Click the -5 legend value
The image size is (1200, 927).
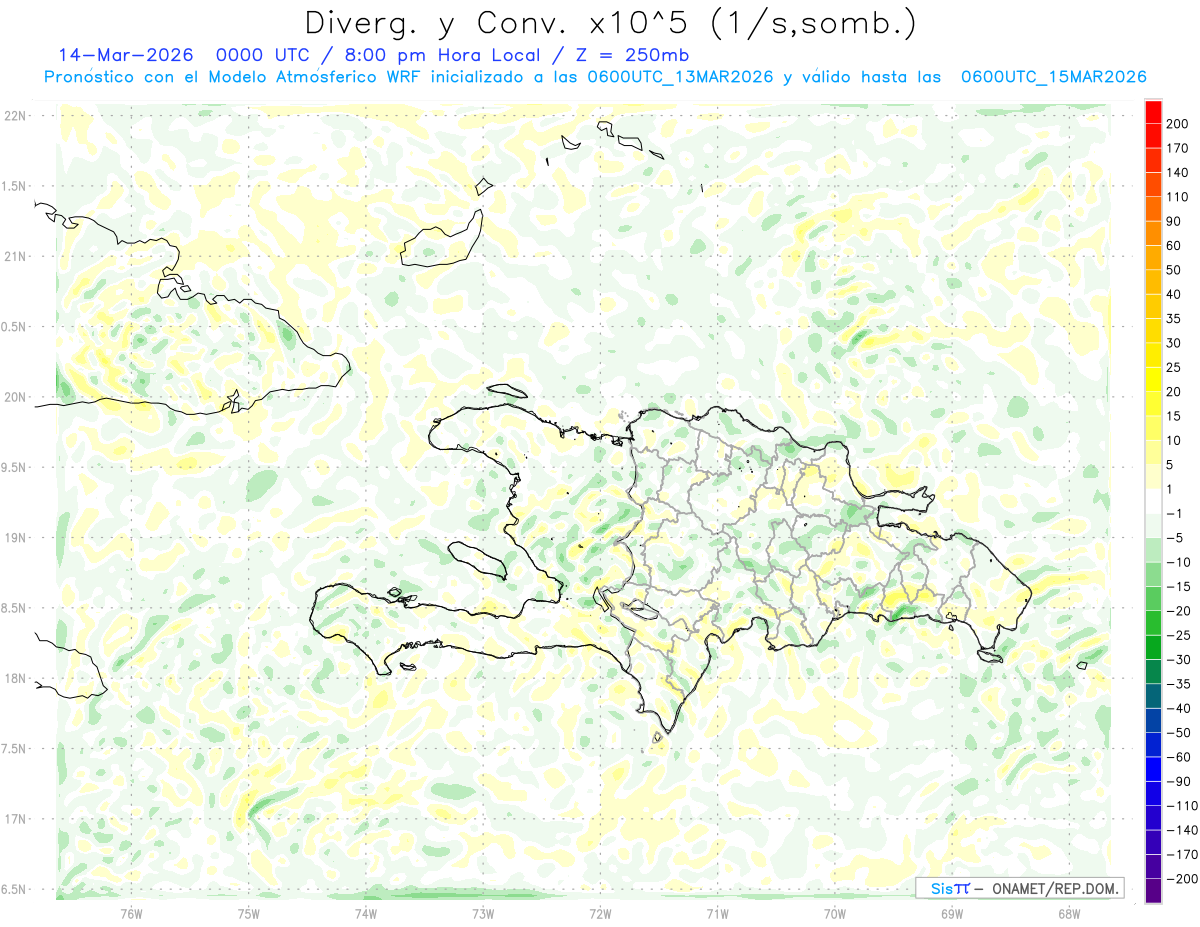[x=1176, y=538]
